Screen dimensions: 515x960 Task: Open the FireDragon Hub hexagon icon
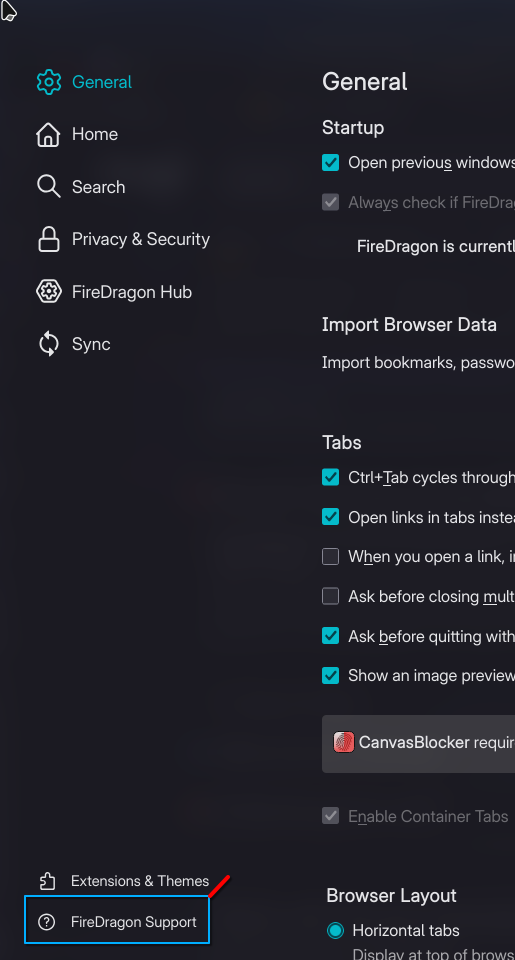point(48,292)
